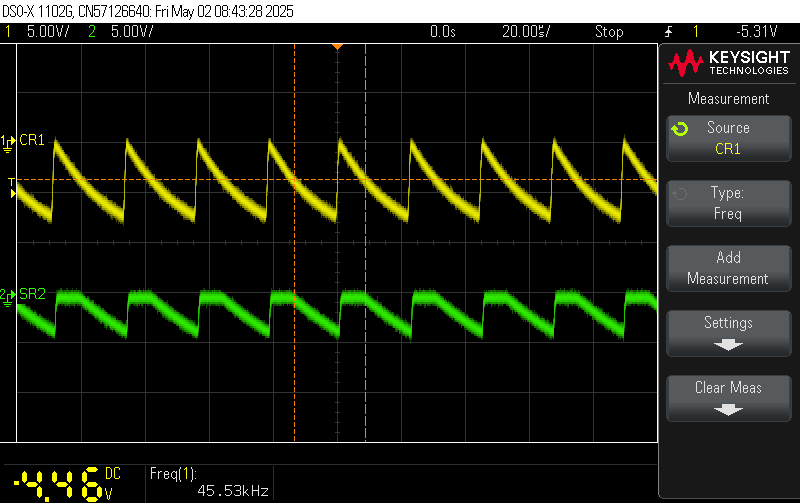This screenshot has width=800, height=503.
Task: Open the Type: Freq measurement selector
Action: [728, 203]
